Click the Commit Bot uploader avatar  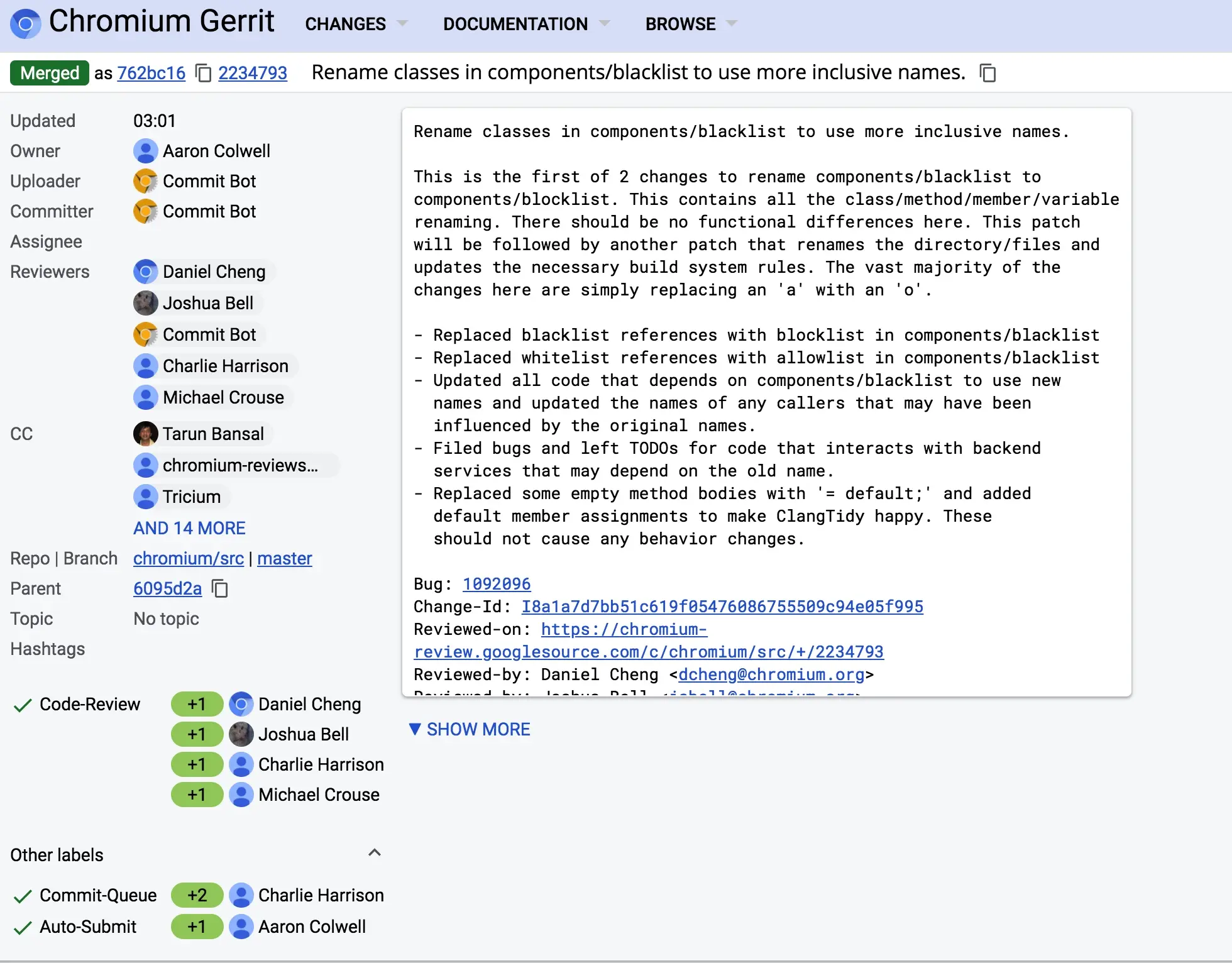146,181
